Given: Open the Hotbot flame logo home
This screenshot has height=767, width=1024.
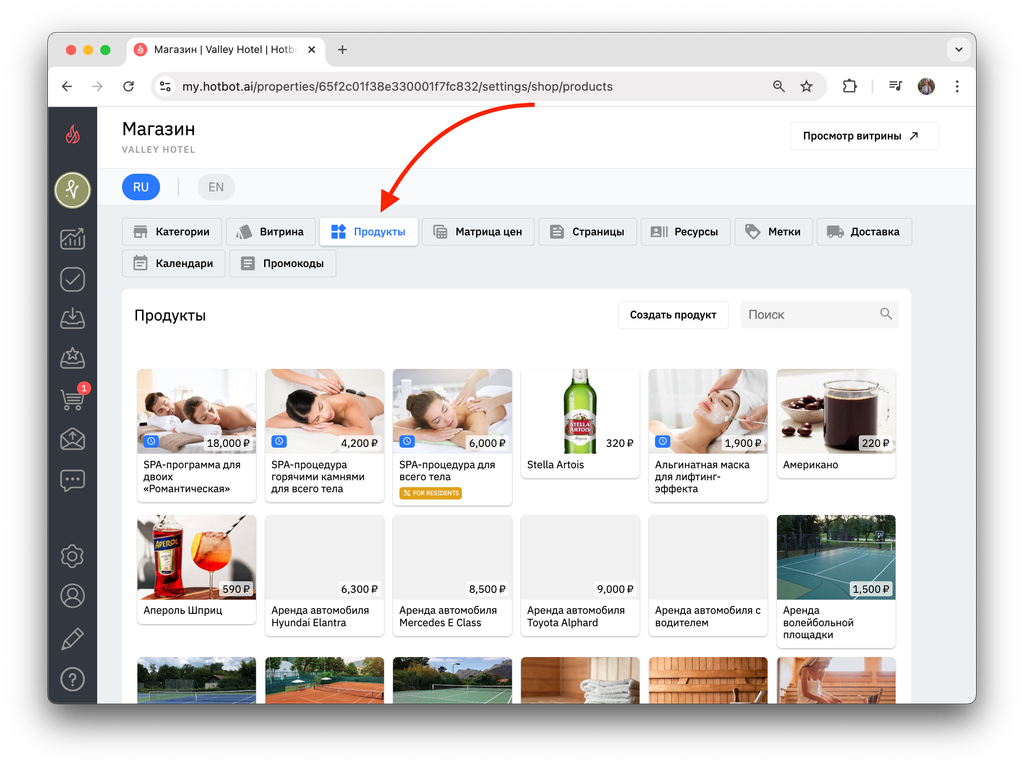Looking at the screenshot, I should 72,135.
